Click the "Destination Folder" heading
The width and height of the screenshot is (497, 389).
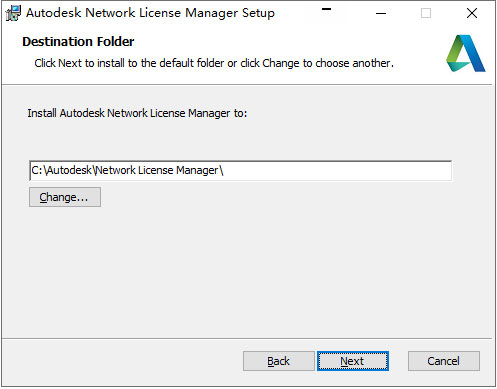78,42
